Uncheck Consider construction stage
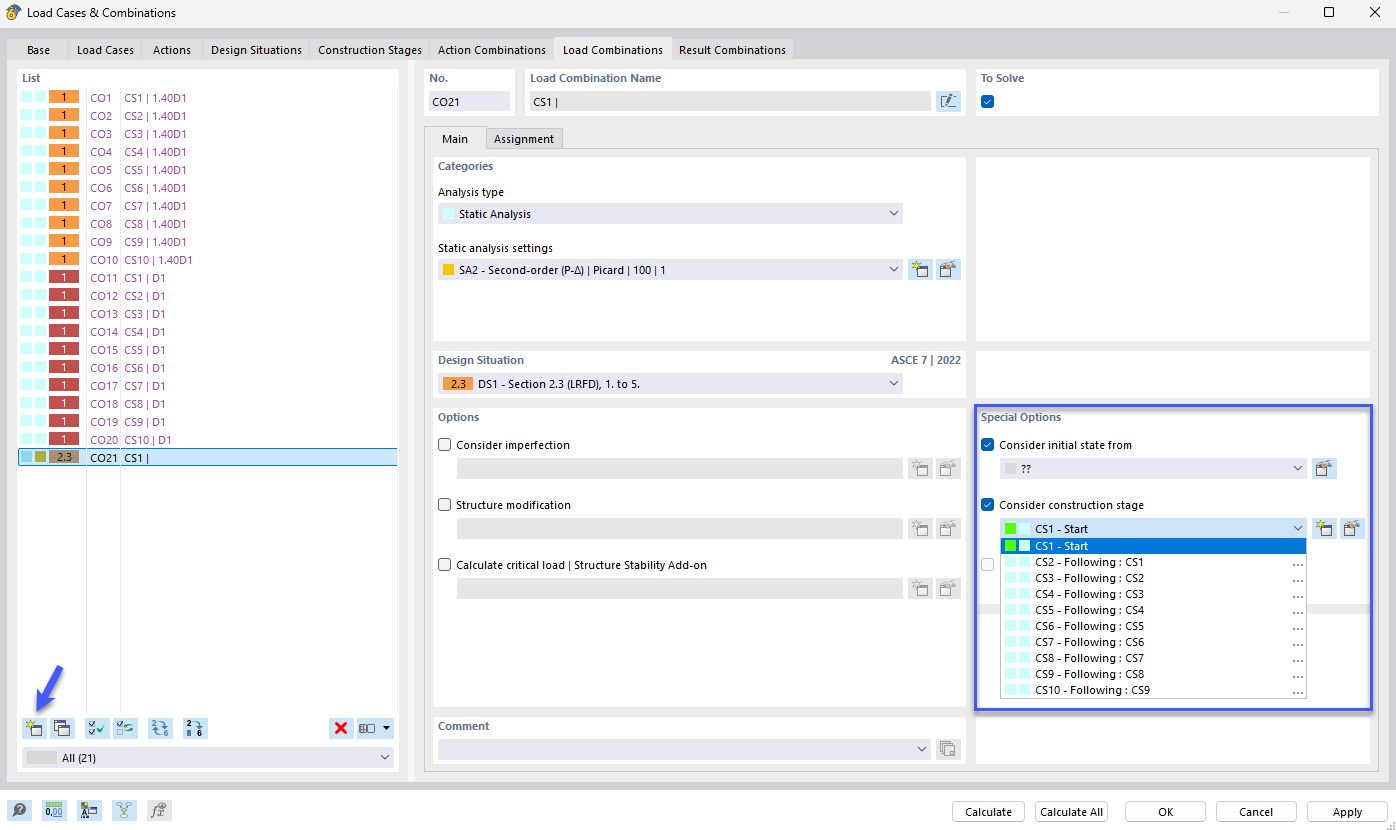This screenshot has width=1396, height=830. point(988,505)
